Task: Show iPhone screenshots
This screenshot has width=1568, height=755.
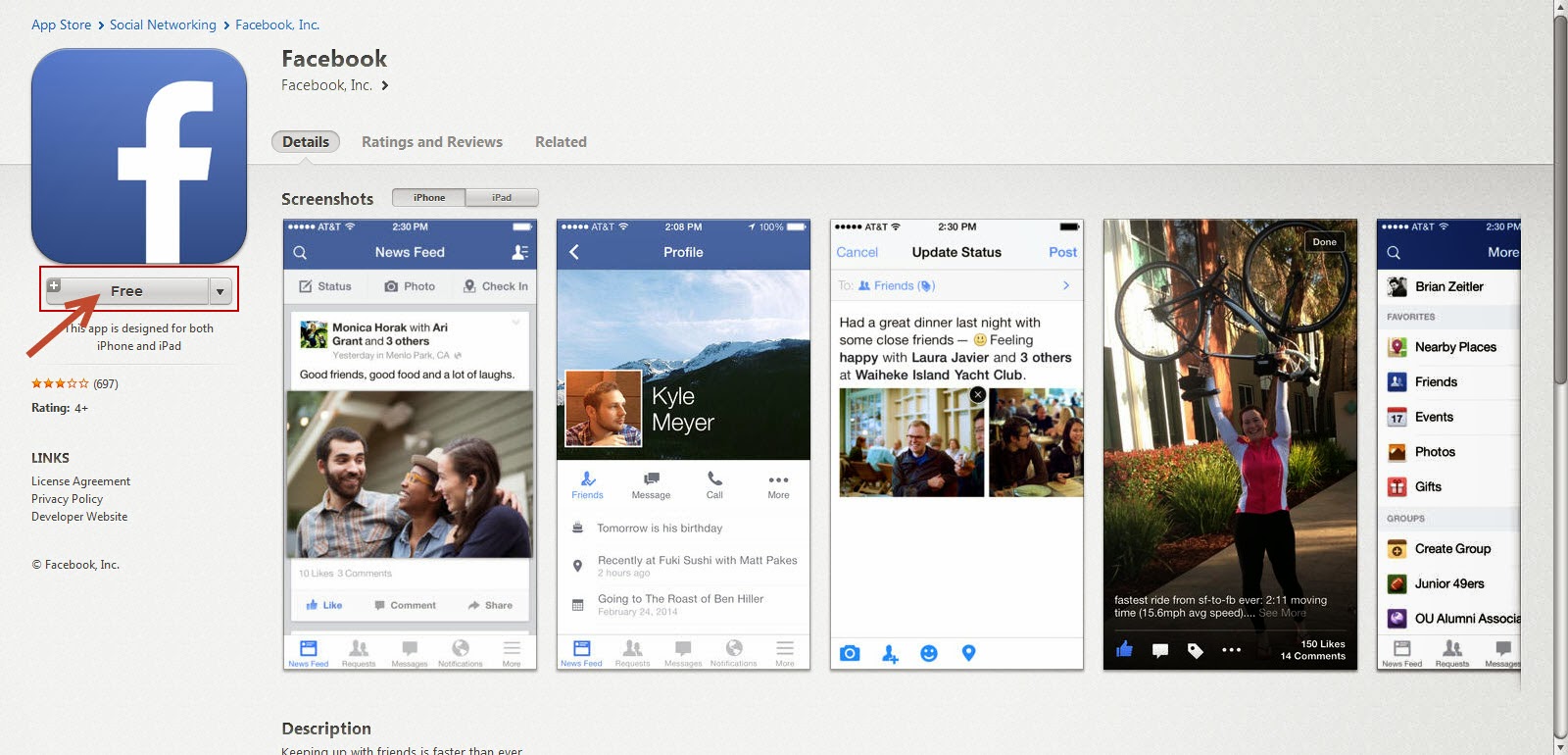Action: [429, 197]
